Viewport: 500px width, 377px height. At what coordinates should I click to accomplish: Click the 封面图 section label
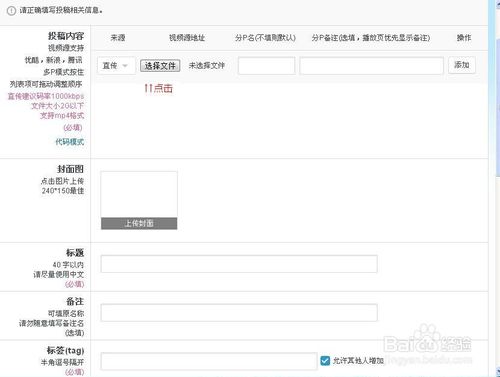(70, 169)
